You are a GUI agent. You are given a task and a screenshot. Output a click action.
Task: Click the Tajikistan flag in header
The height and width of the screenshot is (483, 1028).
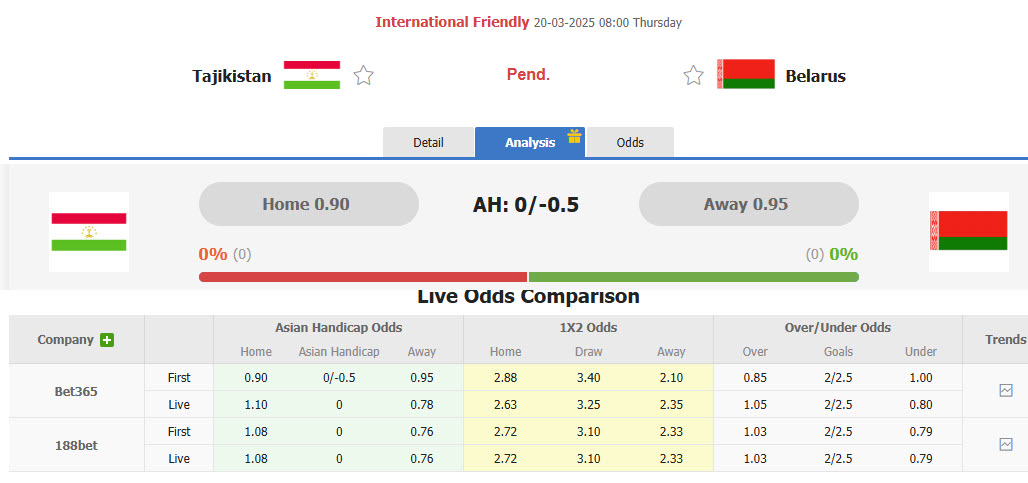click(x=312, y=75)
